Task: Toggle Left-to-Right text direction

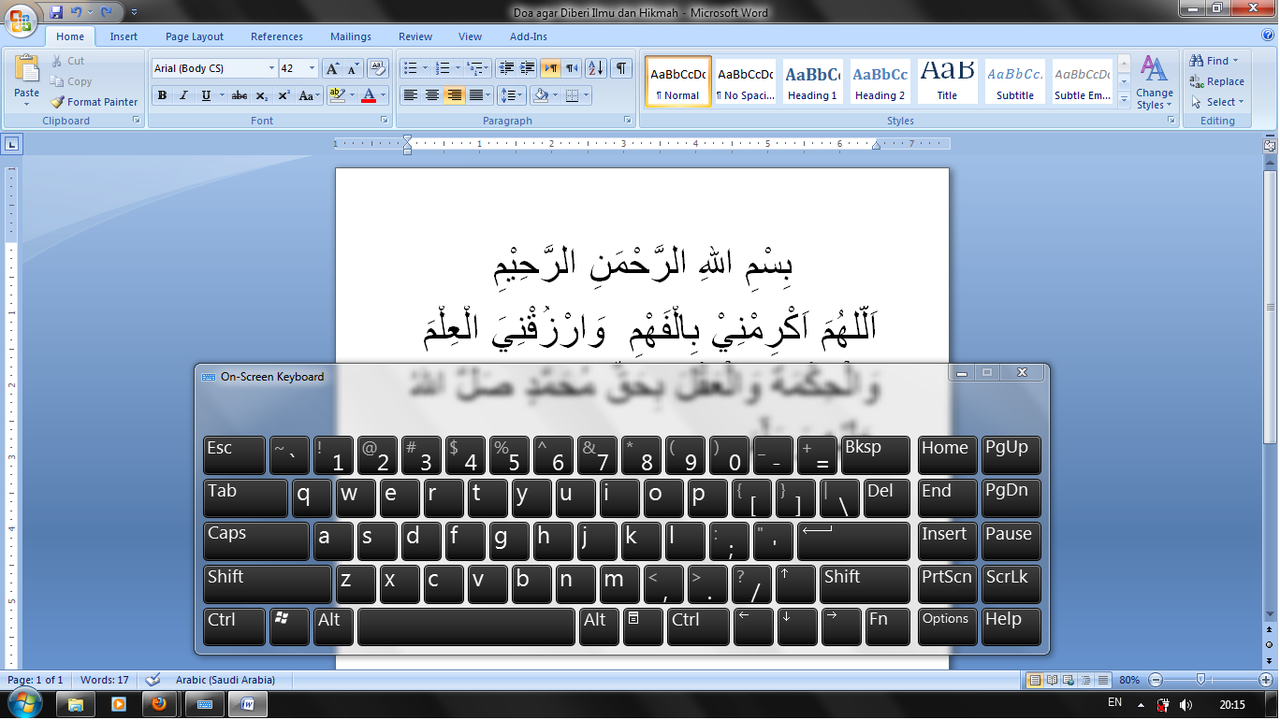Action: pyautogui.click(x=550, y=69)
